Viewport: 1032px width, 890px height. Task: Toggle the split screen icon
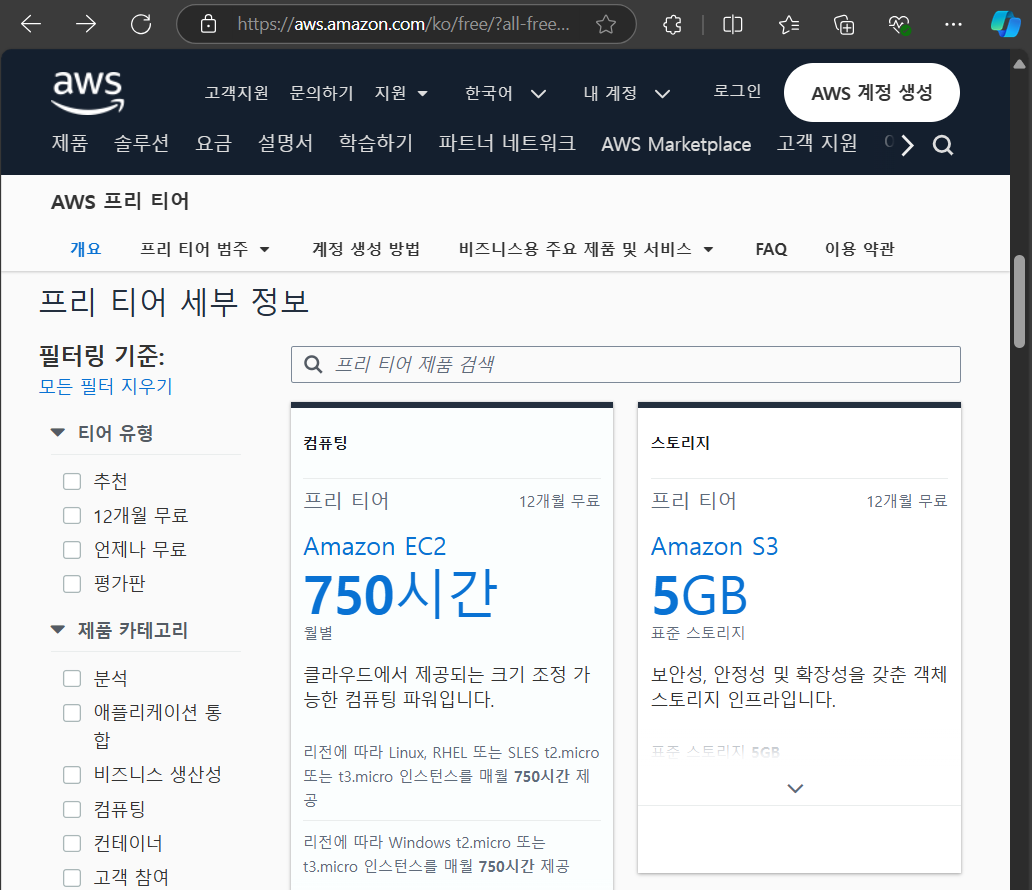(733, 24)
